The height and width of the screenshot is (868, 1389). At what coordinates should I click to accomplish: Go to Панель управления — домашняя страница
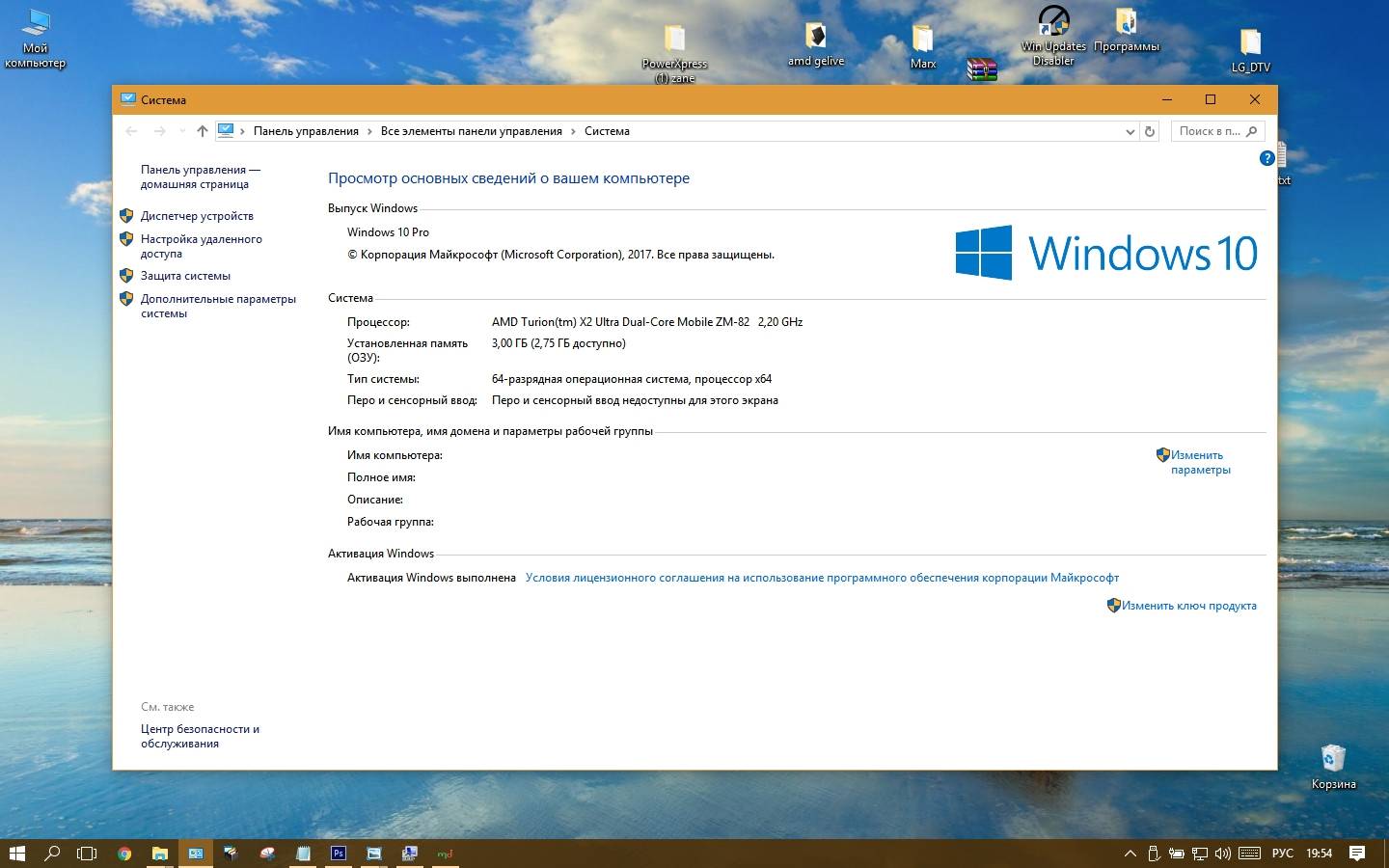[x=201, y=176]
